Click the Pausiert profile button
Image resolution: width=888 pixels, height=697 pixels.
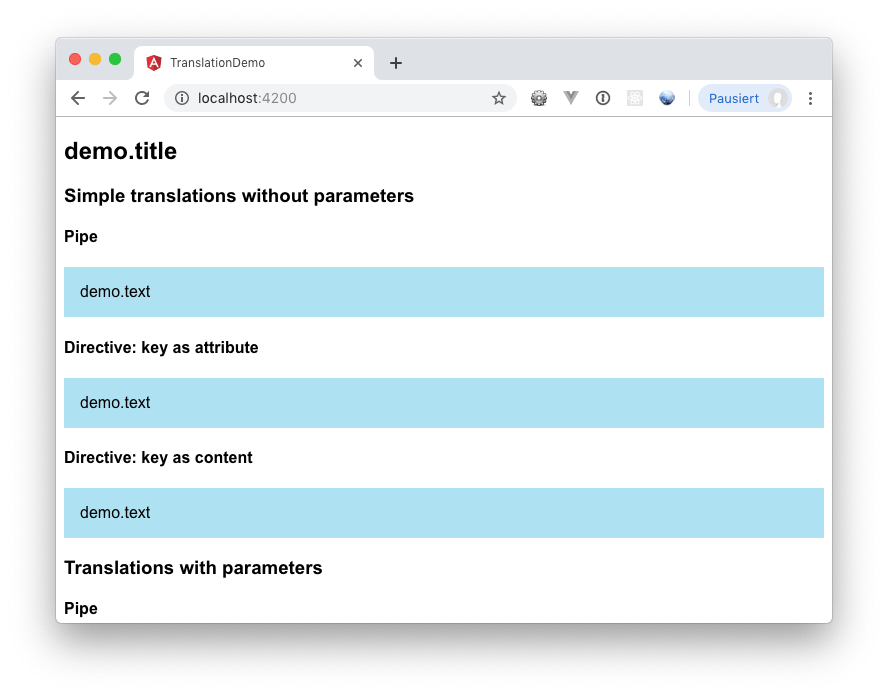point(745,99)
